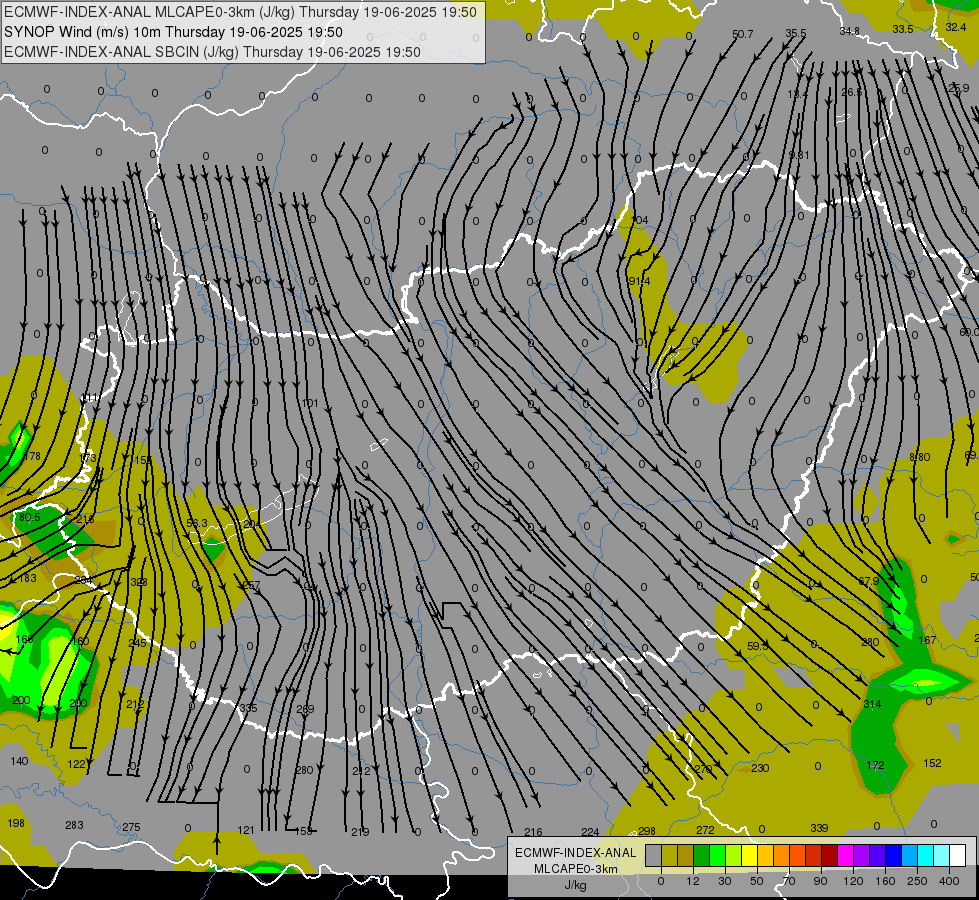Click the magenta legend swatch

coord(845,855)
